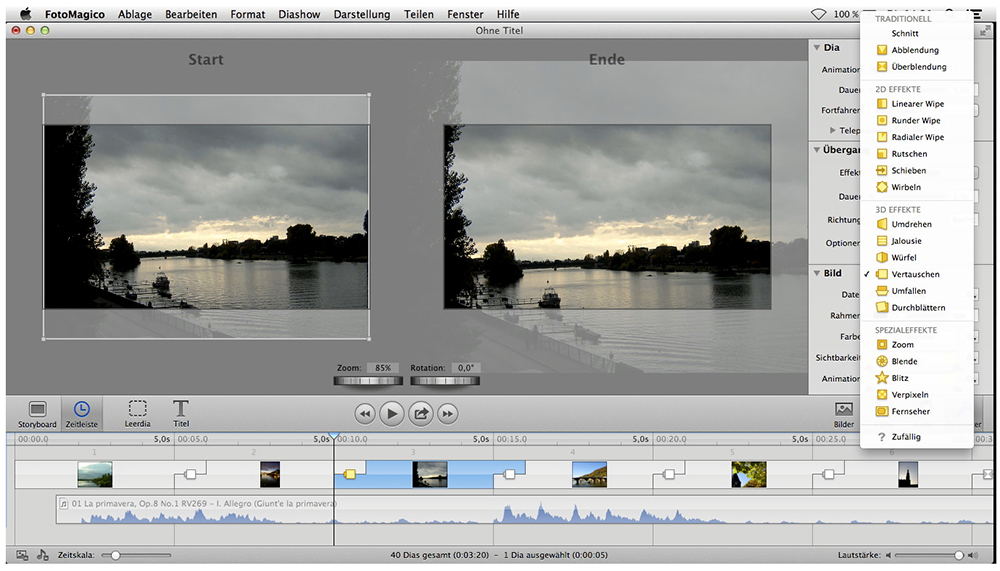Insert a Leerdia blank slide
Image resolution: width=1000 pixels, height=571 pixels.
coord(138,412)
